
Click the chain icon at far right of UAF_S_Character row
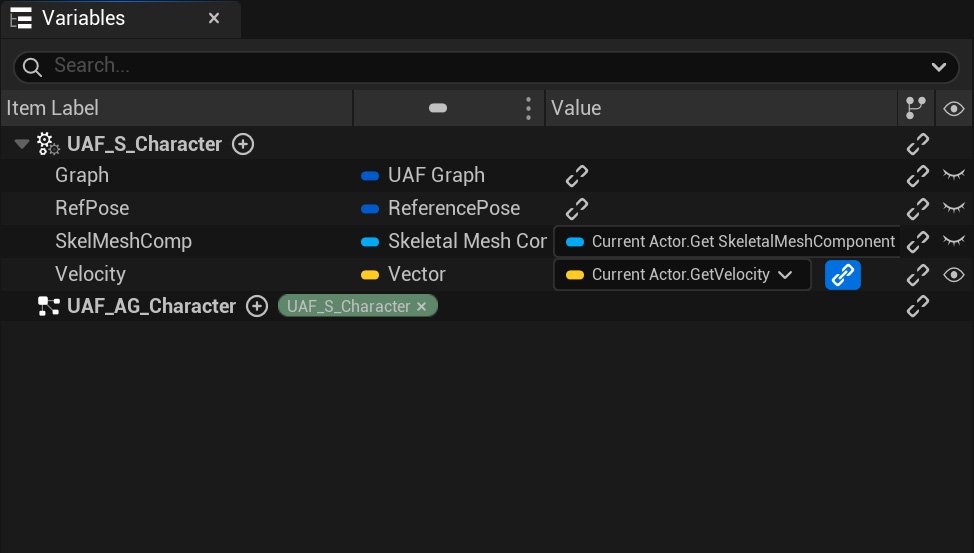[917, 144]
